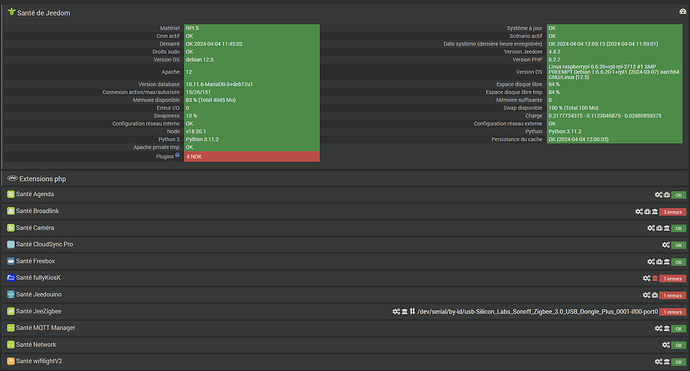Click the dependency kit icon in Santé Jeedouino row
The image size is (690, 371).
[x=655, y=295]
